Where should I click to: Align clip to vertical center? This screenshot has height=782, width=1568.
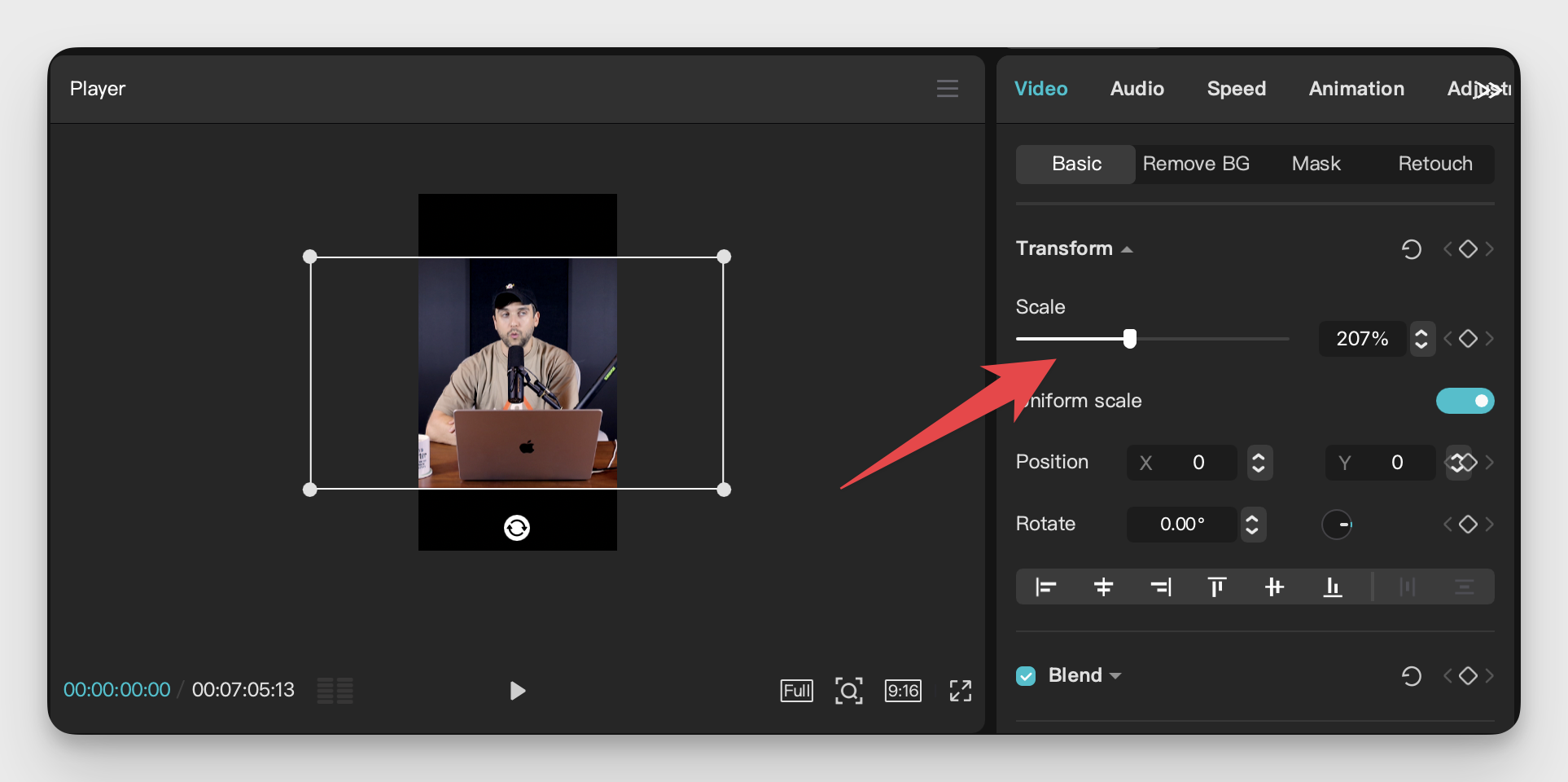pyautogui.click(x=1275, y=586)
